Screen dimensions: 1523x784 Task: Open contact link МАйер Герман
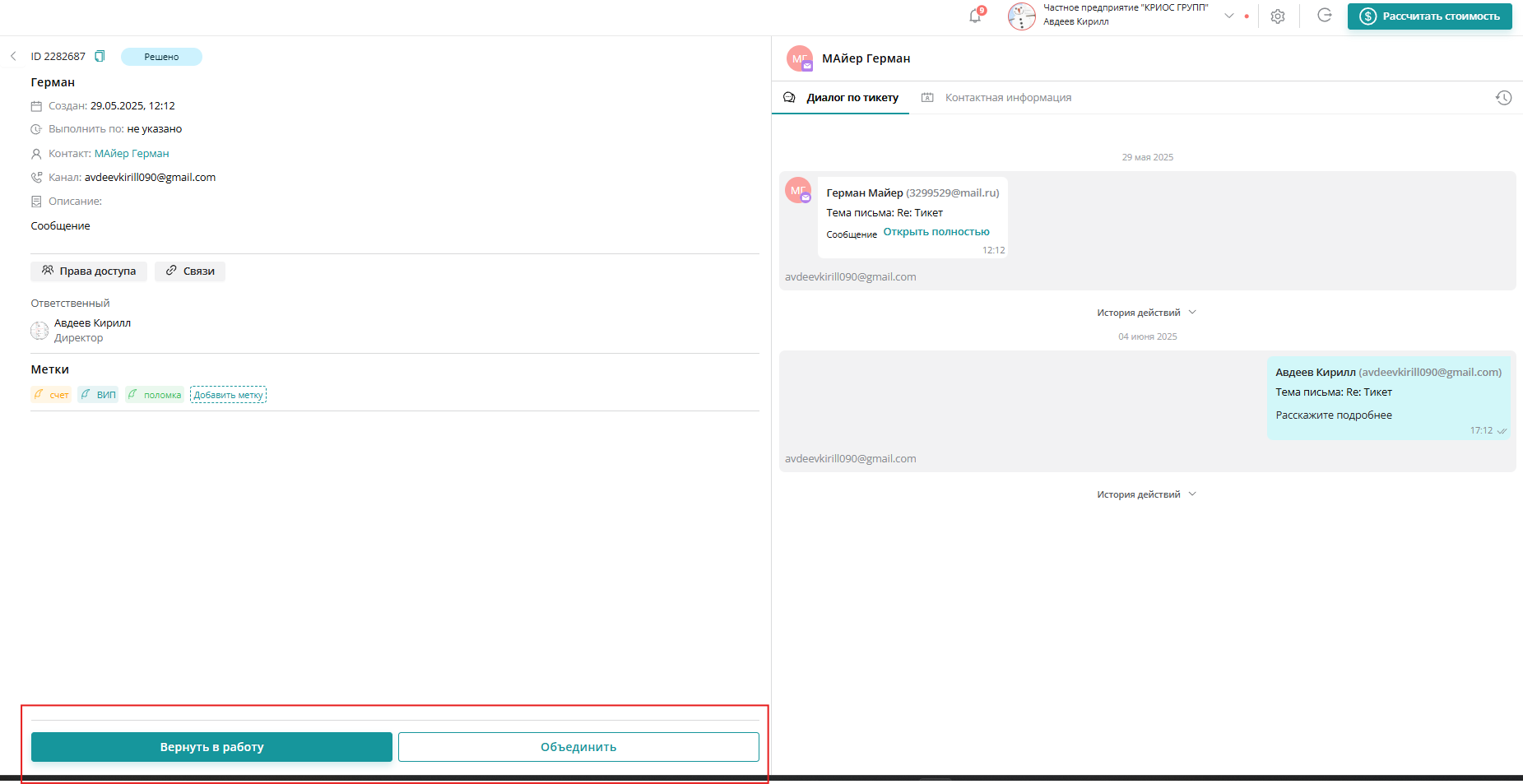click(132, 154)
